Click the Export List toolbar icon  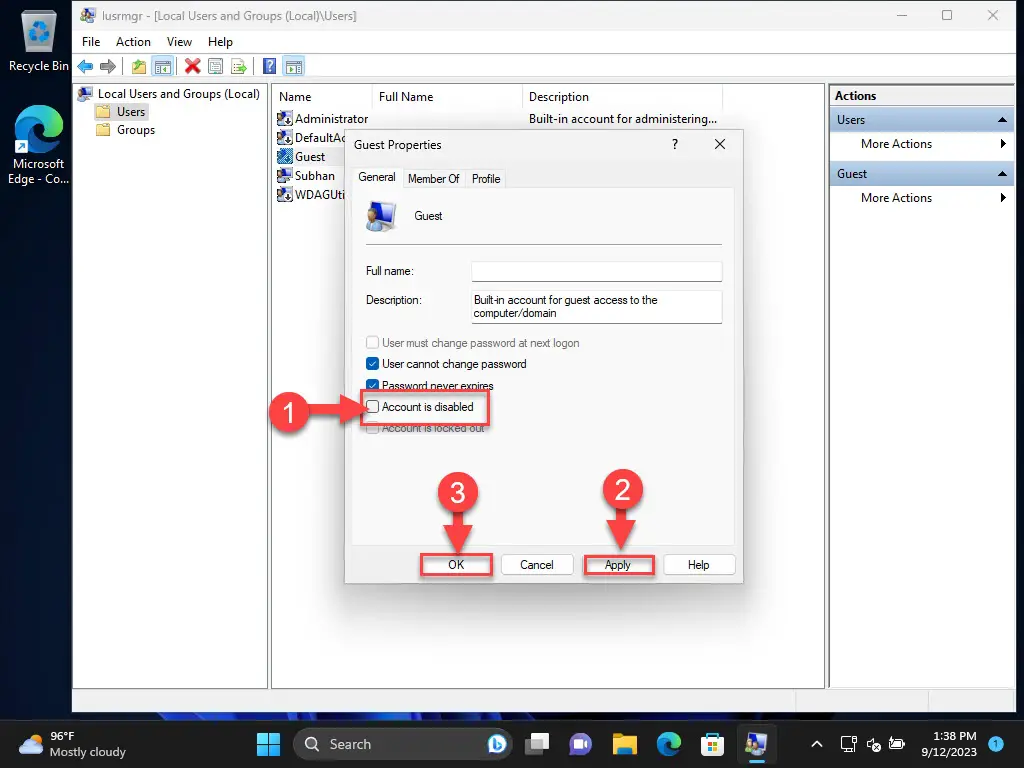click(x=239, y=66)
